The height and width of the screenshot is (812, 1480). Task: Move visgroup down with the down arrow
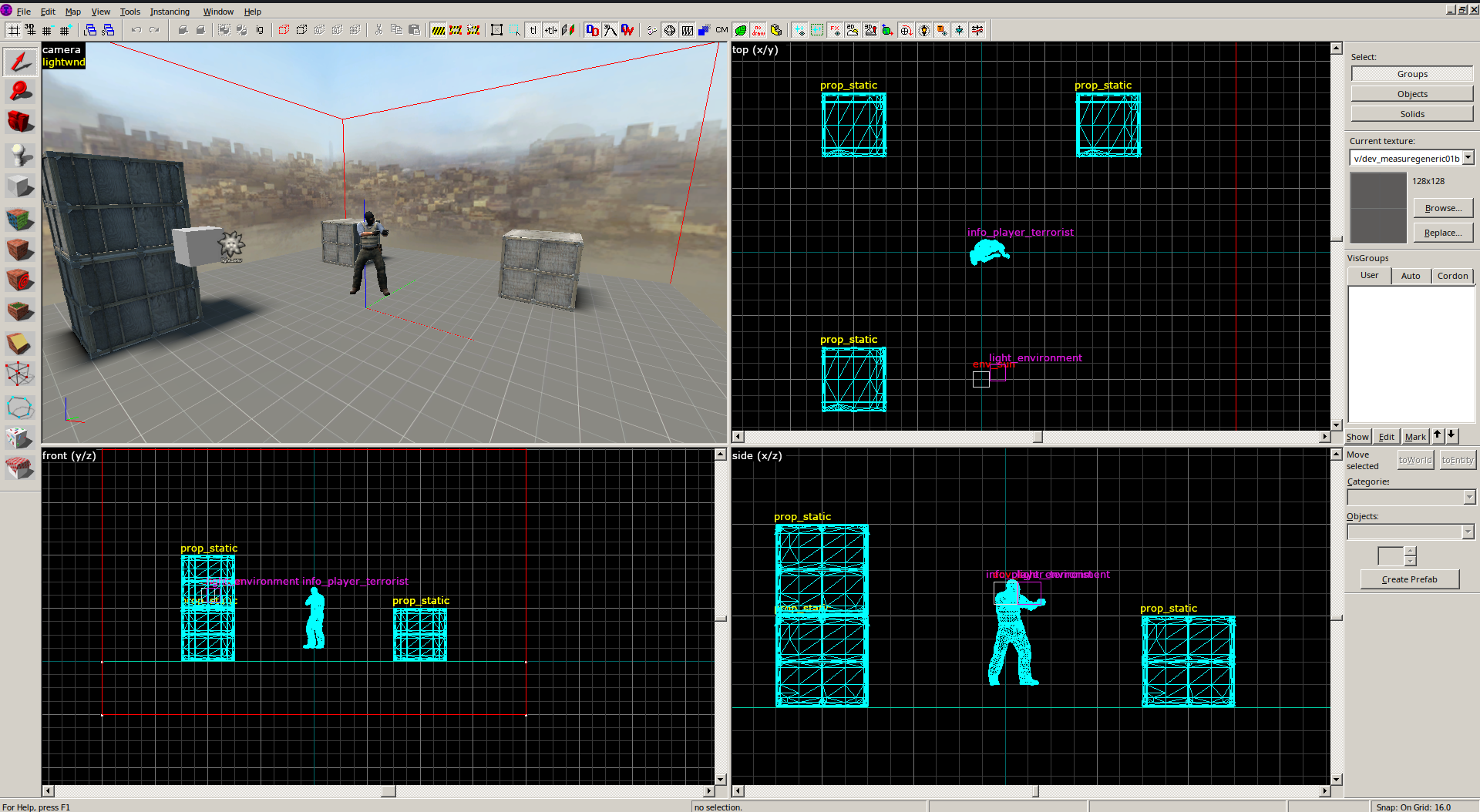1451,435
